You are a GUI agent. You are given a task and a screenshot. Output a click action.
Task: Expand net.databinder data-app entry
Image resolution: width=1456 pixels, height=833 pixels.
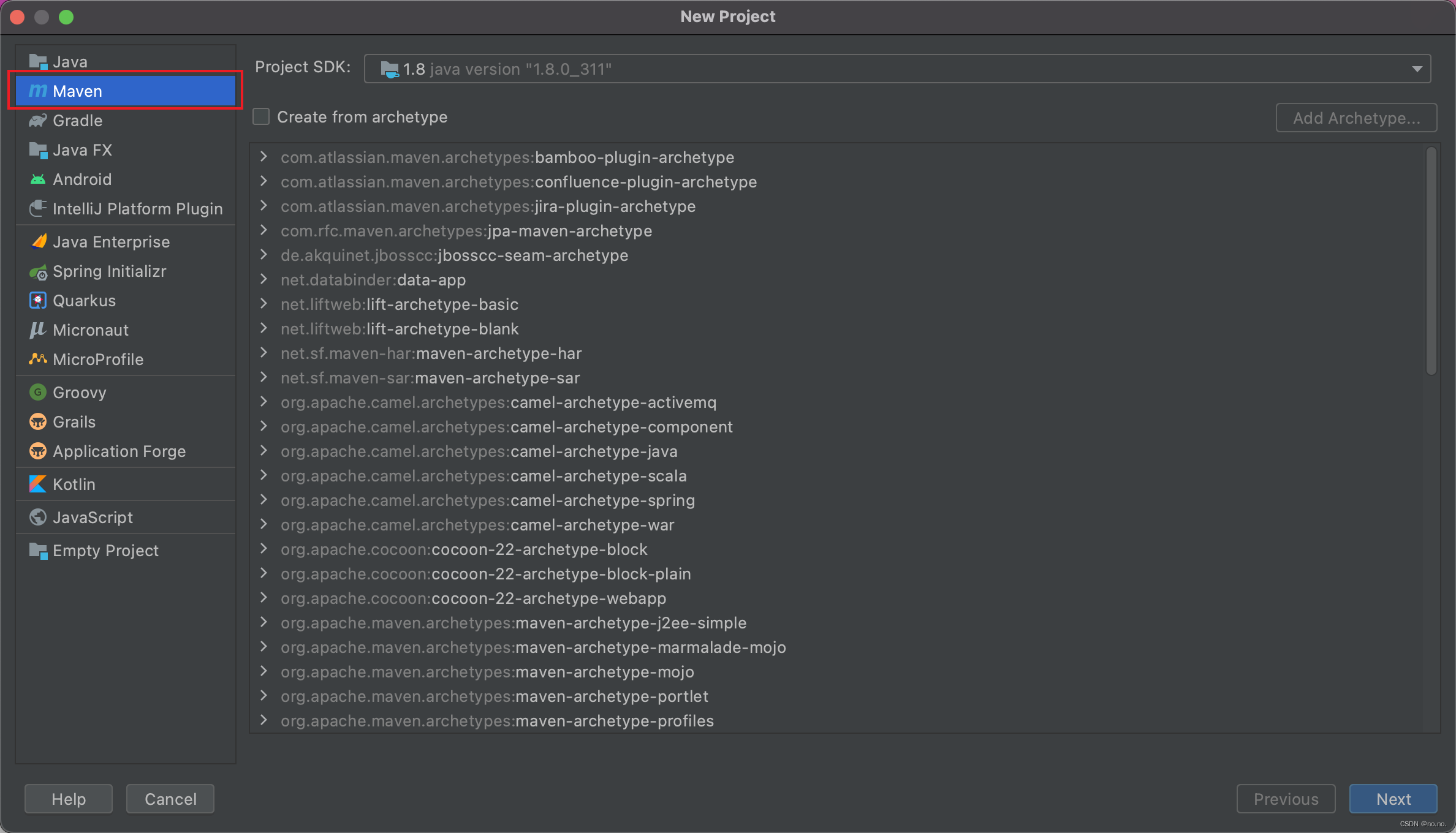(x=264, y=279)
